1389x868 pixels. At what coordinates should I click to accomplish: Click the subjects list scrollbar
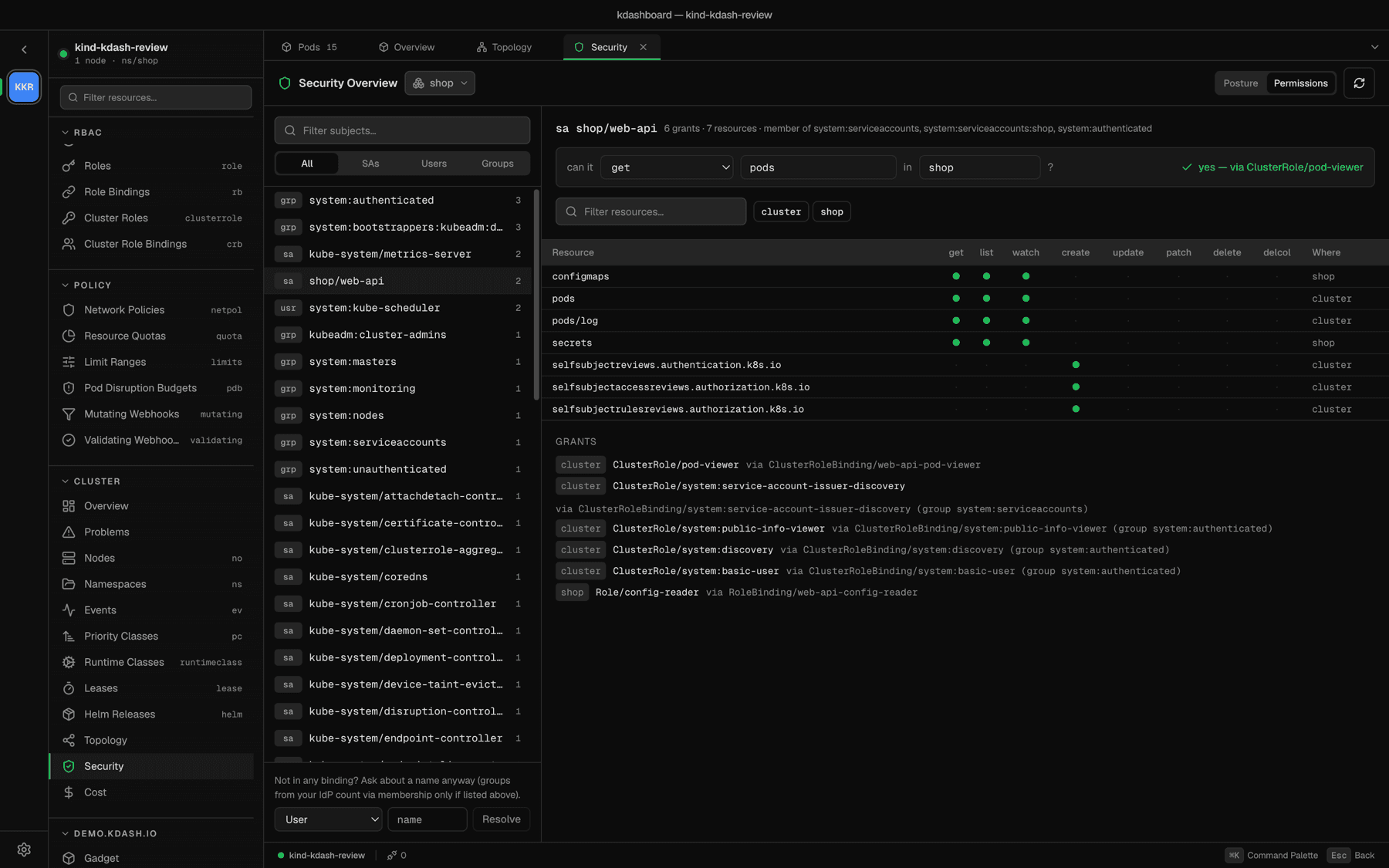pos(536,295)
